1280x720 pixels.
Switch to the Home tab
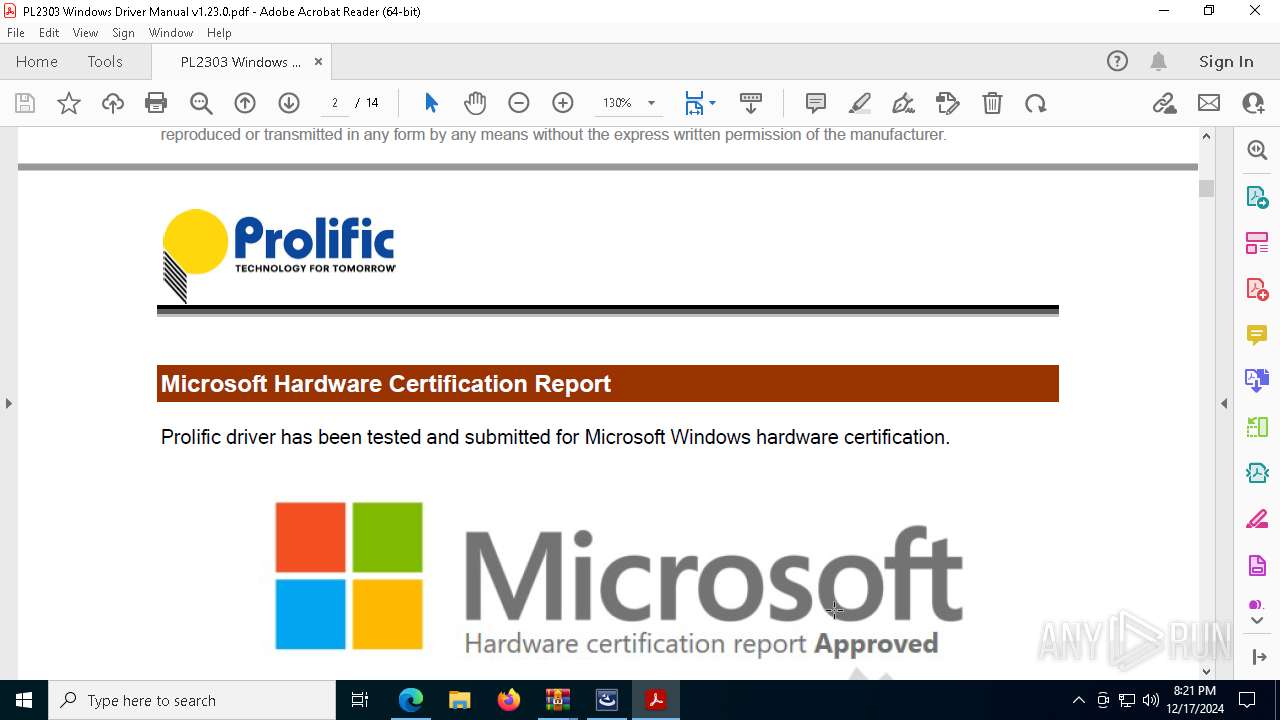(37, 62)
